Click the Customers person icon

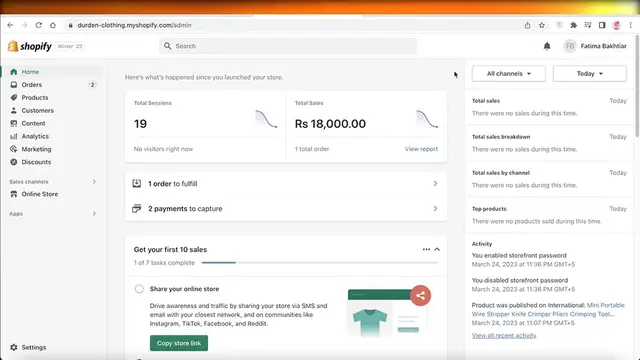13,110
